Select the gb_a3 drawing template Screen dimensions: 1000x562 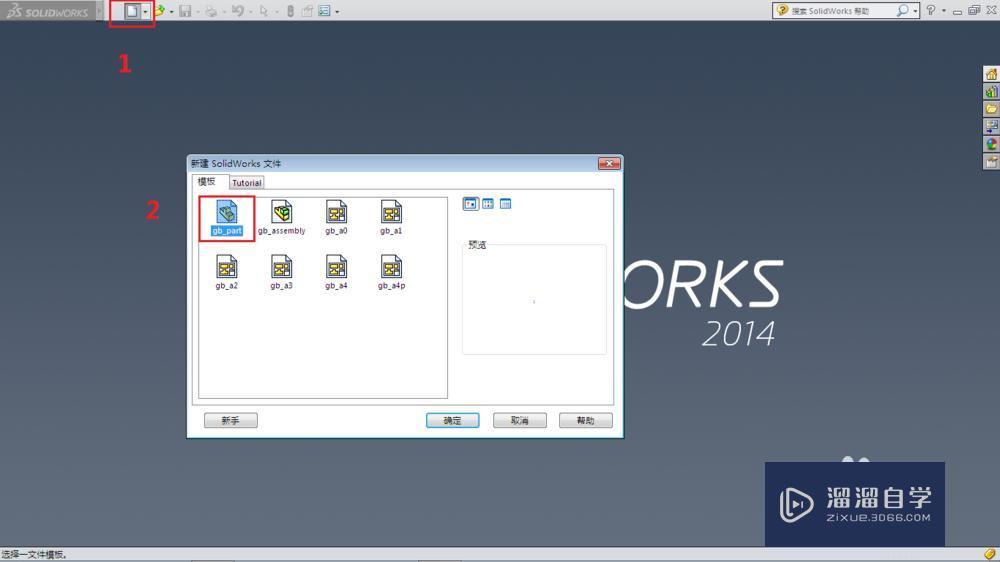point(281,272)
